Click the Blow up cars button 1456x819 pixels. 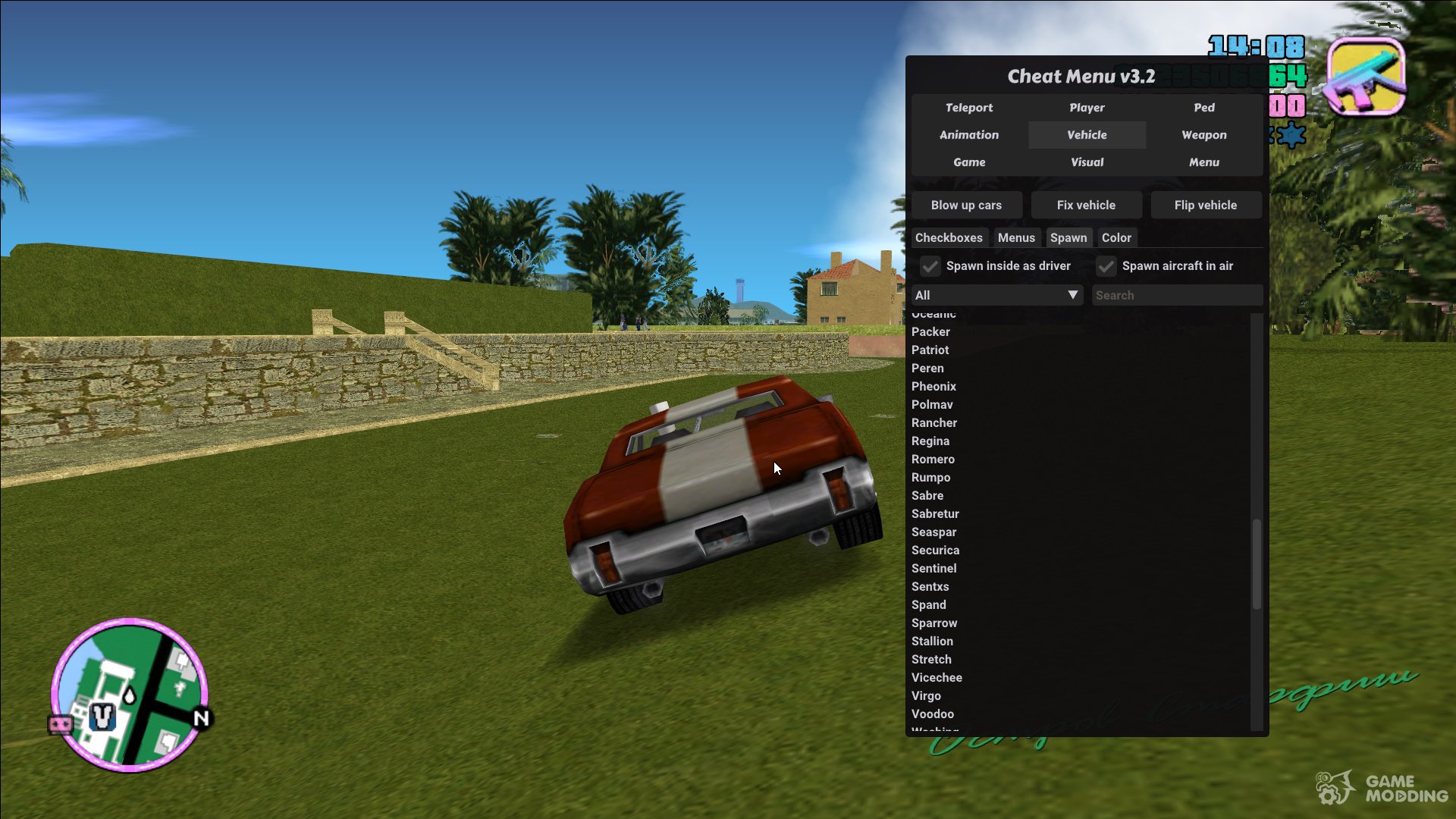click(966, 205)
